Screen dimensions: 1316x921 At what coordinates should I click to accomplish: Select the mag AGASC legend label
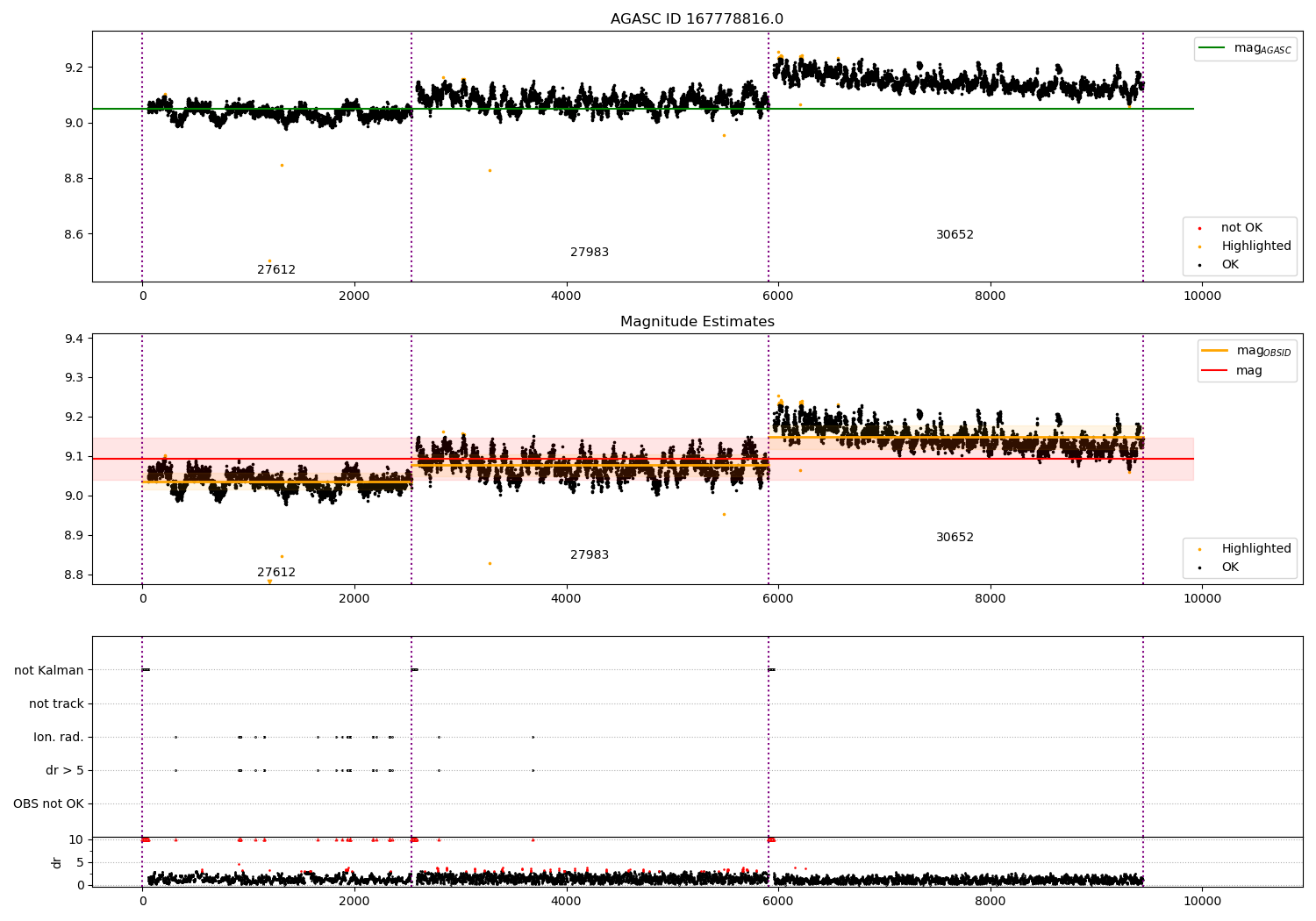[1262, 48]
